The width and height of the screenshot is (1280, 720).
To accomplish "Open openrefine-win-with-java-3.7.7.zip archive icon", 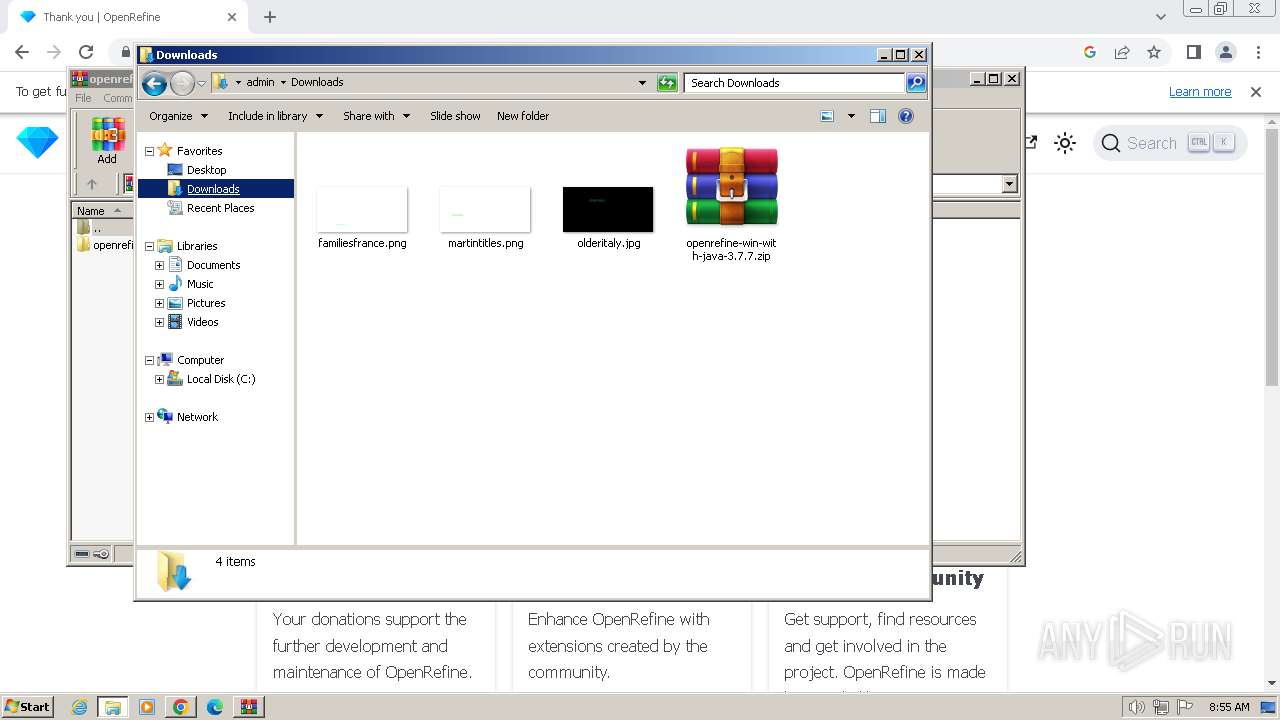I will pyautogui.click(x=731, y=187).
